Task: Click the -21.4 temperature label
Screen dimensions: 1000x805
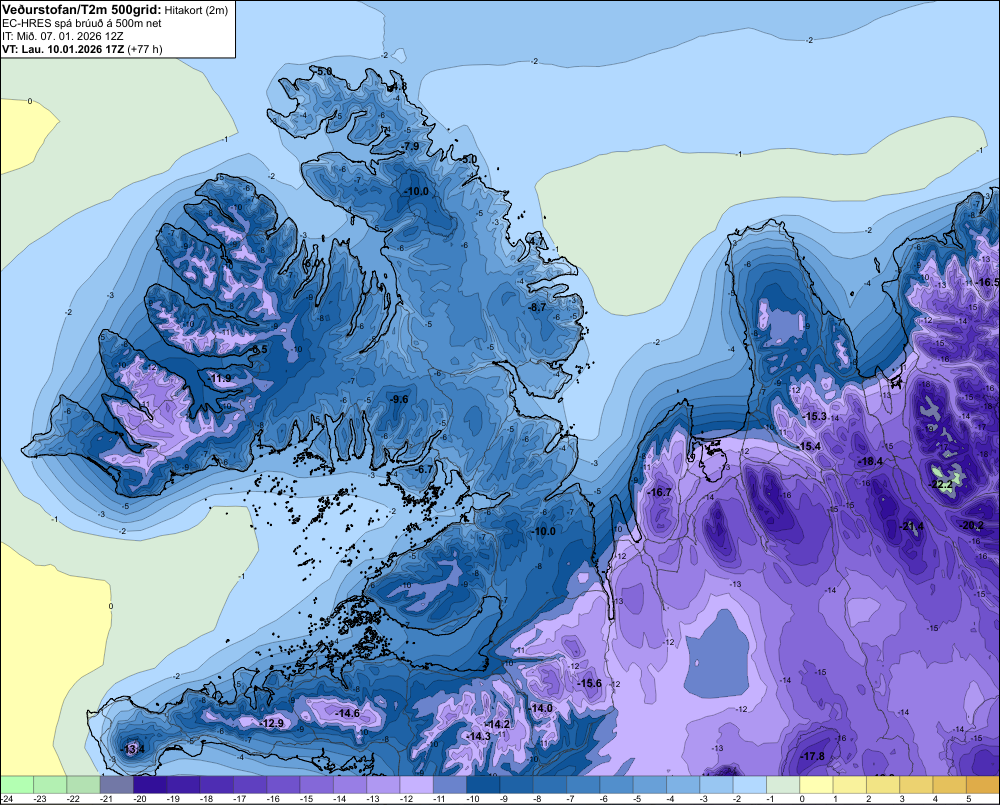Action: click(912, 526)
